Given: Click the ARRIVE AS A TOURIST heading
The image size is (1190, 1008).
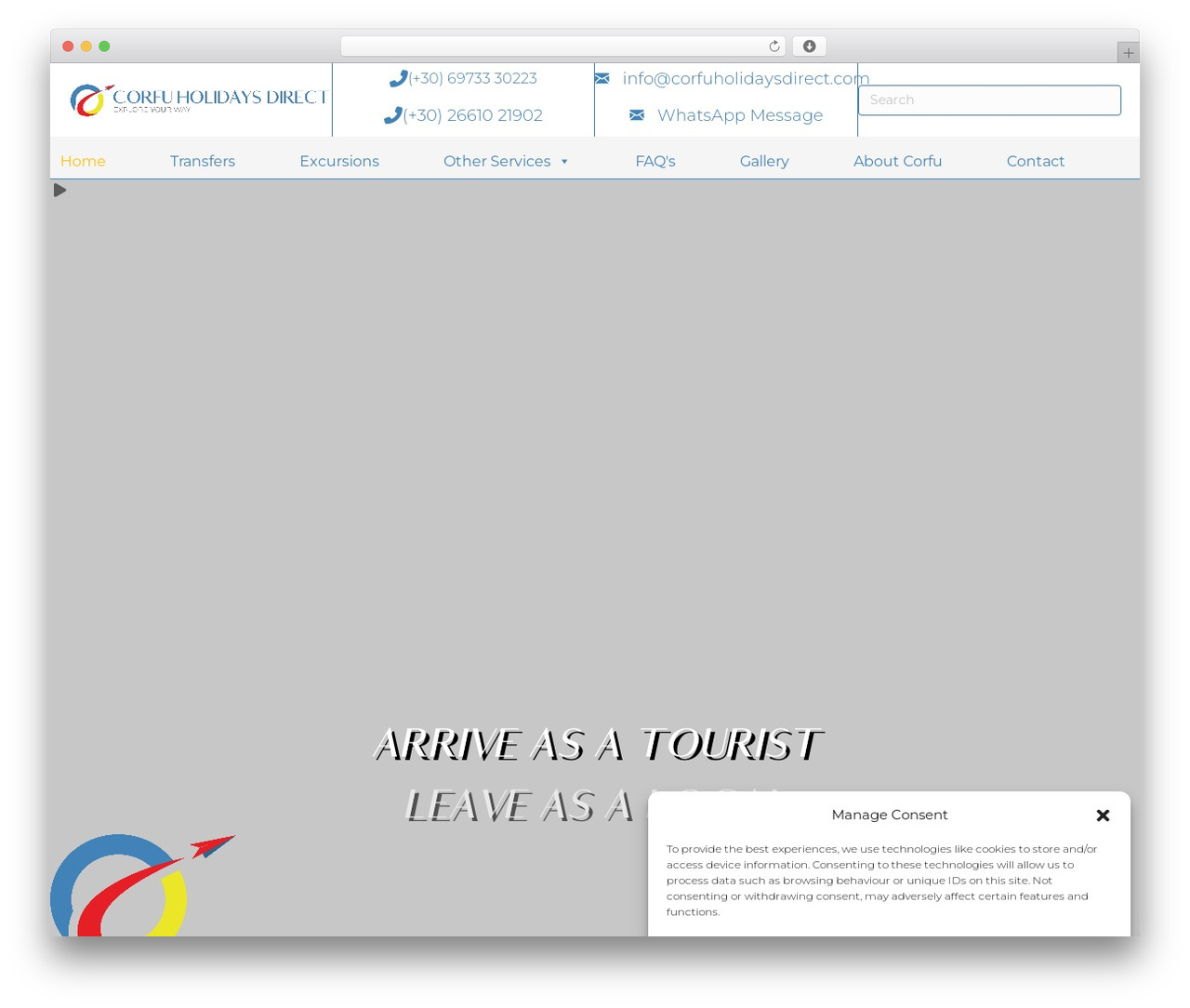Looking at the screenshot, I should 597,745.
